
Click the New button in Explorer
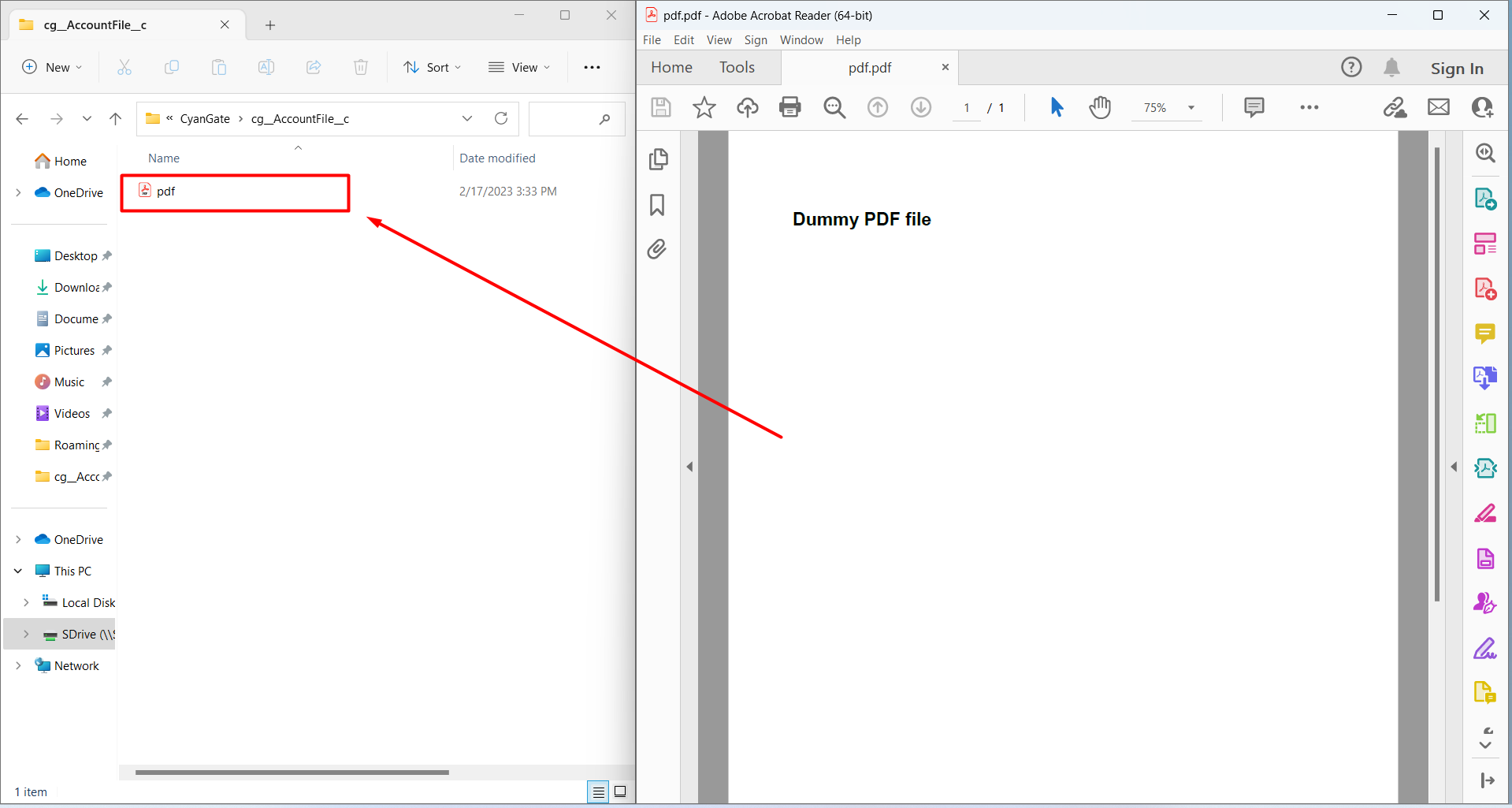pyautogui.click(x=52, y=68)
